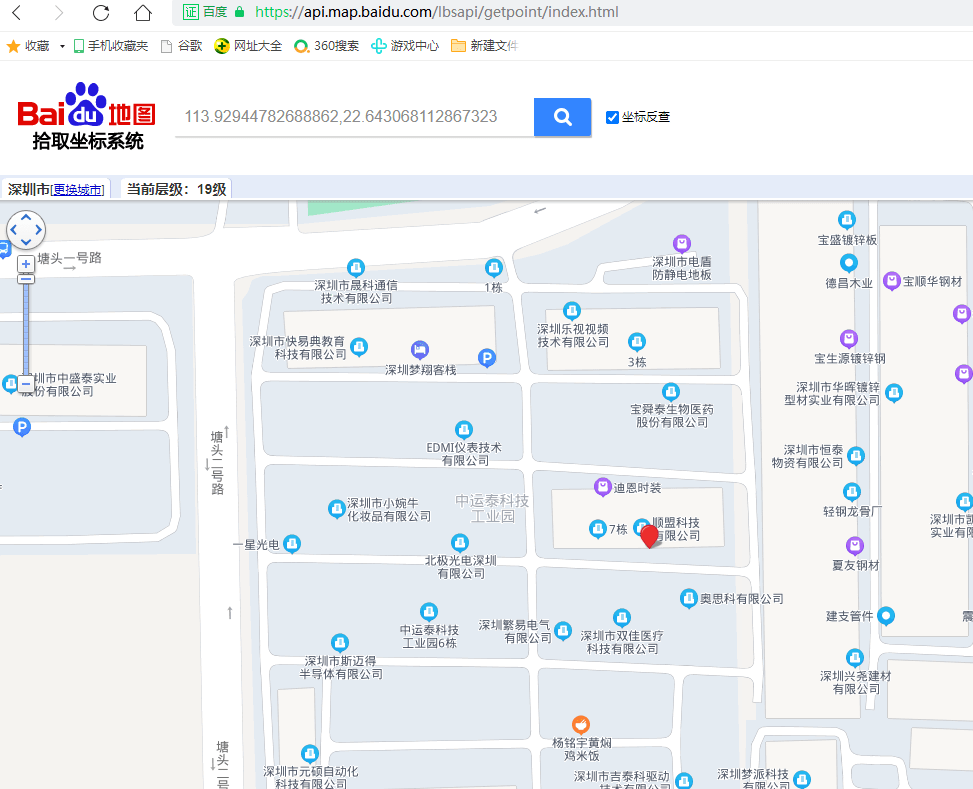973x789 pixels.
Task: Pan map right with compass arrow
Action: [38, 230]
